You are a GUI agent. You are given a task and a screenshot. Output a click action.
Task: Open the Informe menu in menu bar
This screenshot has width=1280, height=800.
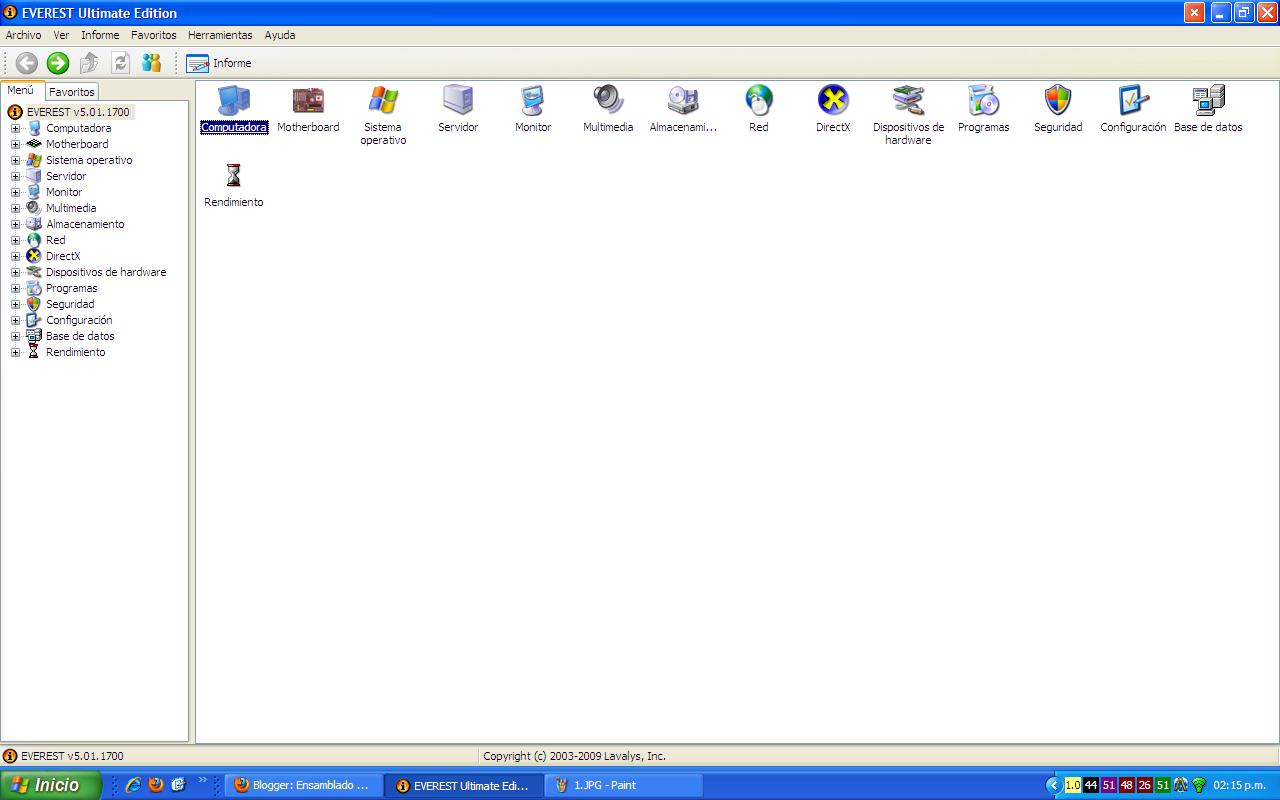click(x=100, y=35)
